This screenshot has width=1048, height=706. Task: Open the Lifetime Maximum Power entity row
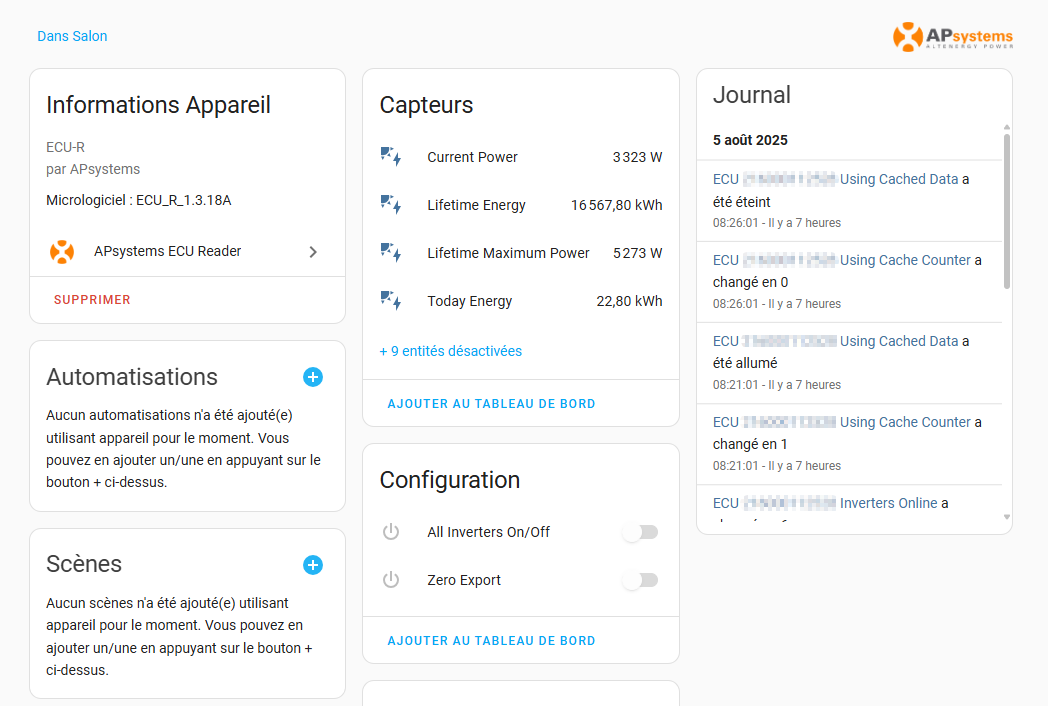pyautogui.click(x=521, y=253)
